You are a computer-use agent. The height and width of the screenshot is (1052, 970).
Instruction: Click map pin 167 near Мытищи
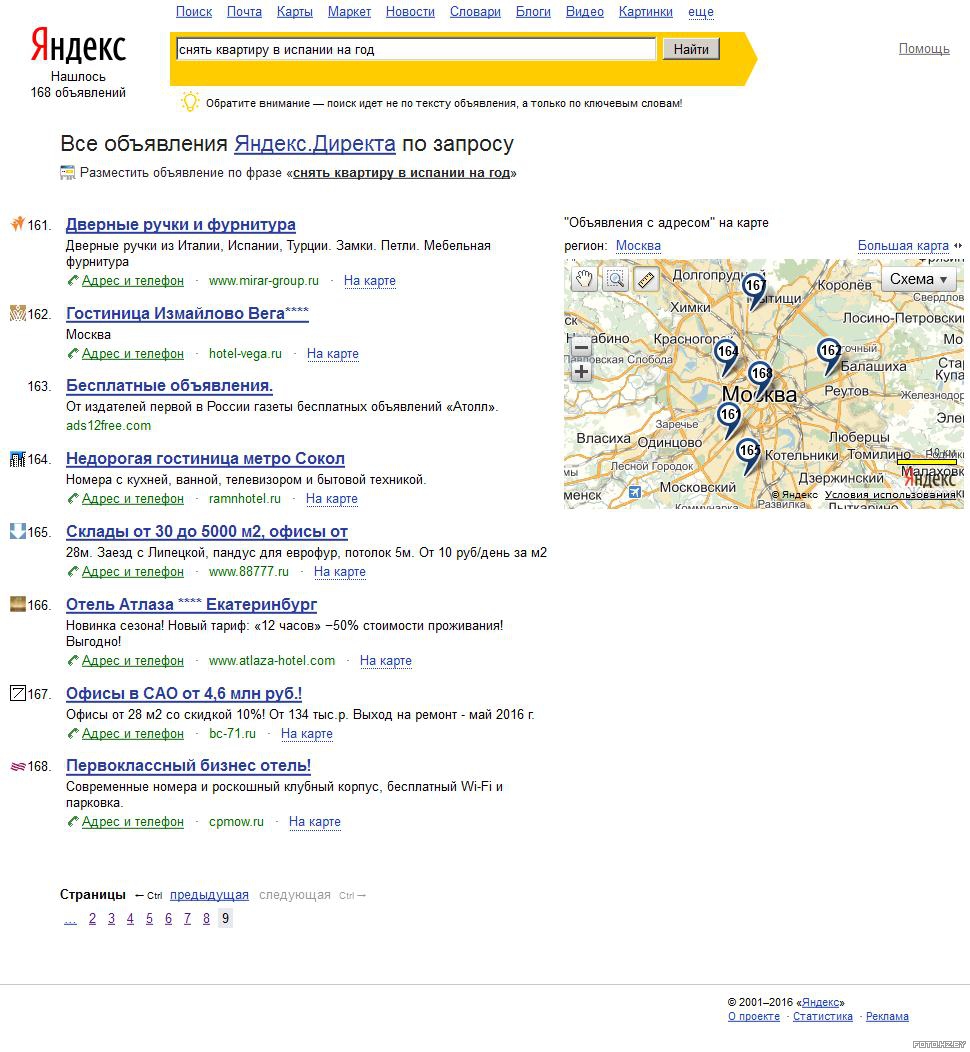[x=755, y=290]
